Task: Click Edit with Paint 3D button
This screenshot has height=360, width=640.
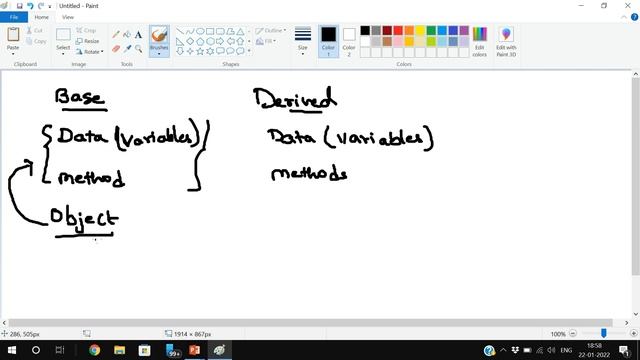Action: [x=506, y=42]
